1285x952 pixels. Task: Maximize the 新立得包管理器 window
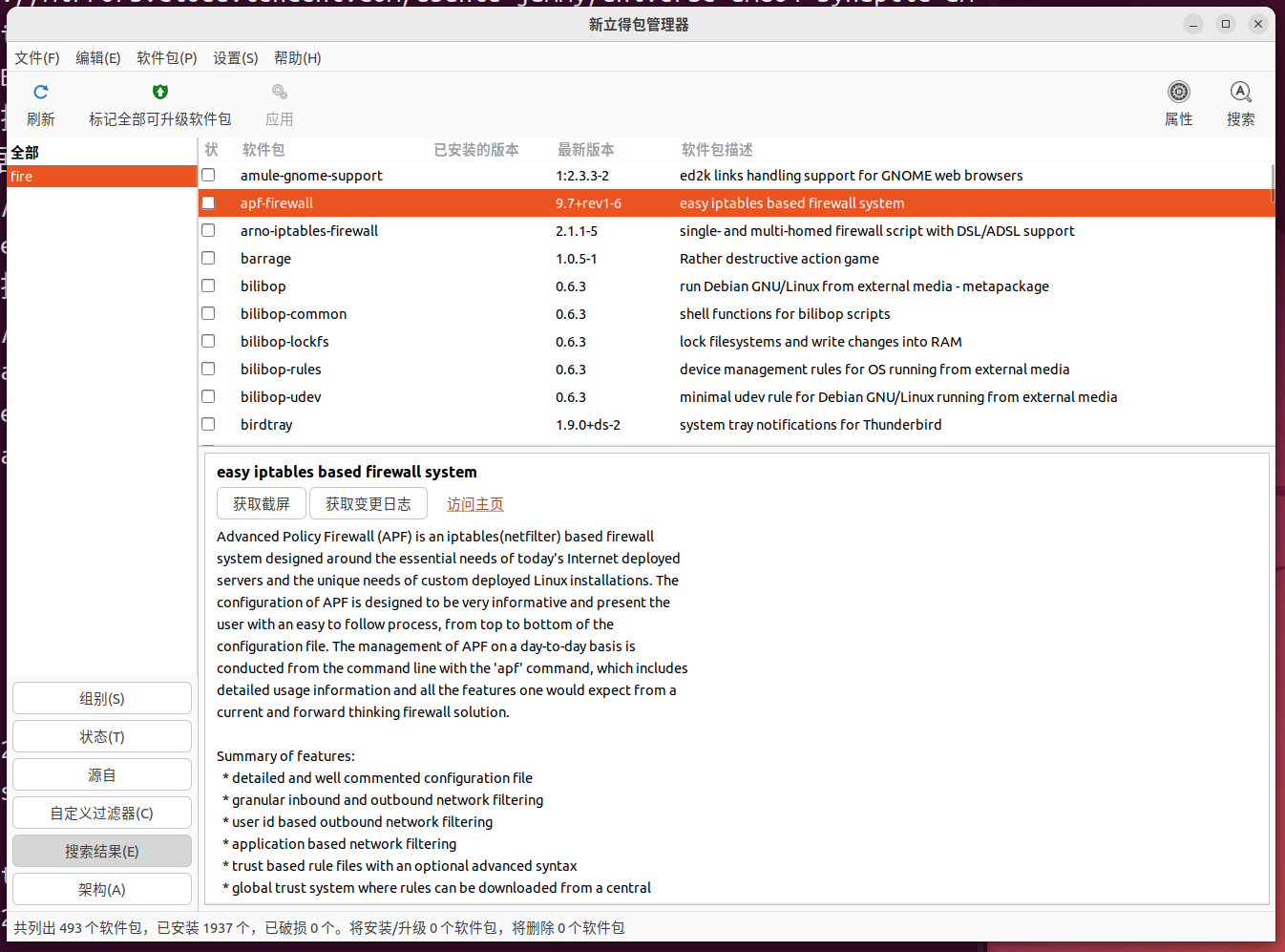tap(1226, 24)
